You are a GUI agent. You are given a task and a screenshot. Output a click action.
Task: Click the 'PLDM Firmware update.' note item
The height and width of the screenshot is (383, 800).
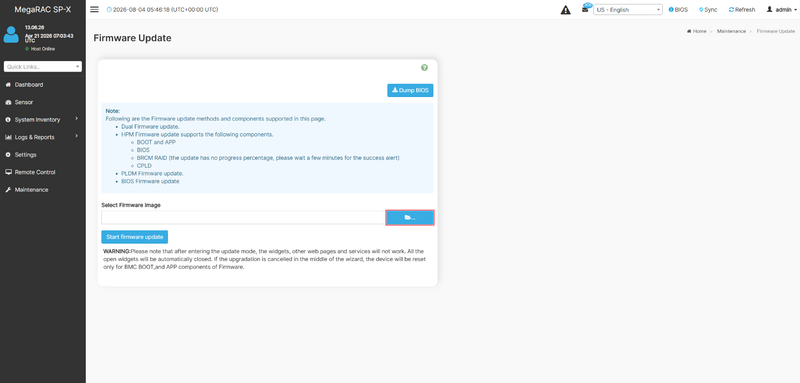tap(152, 173)
